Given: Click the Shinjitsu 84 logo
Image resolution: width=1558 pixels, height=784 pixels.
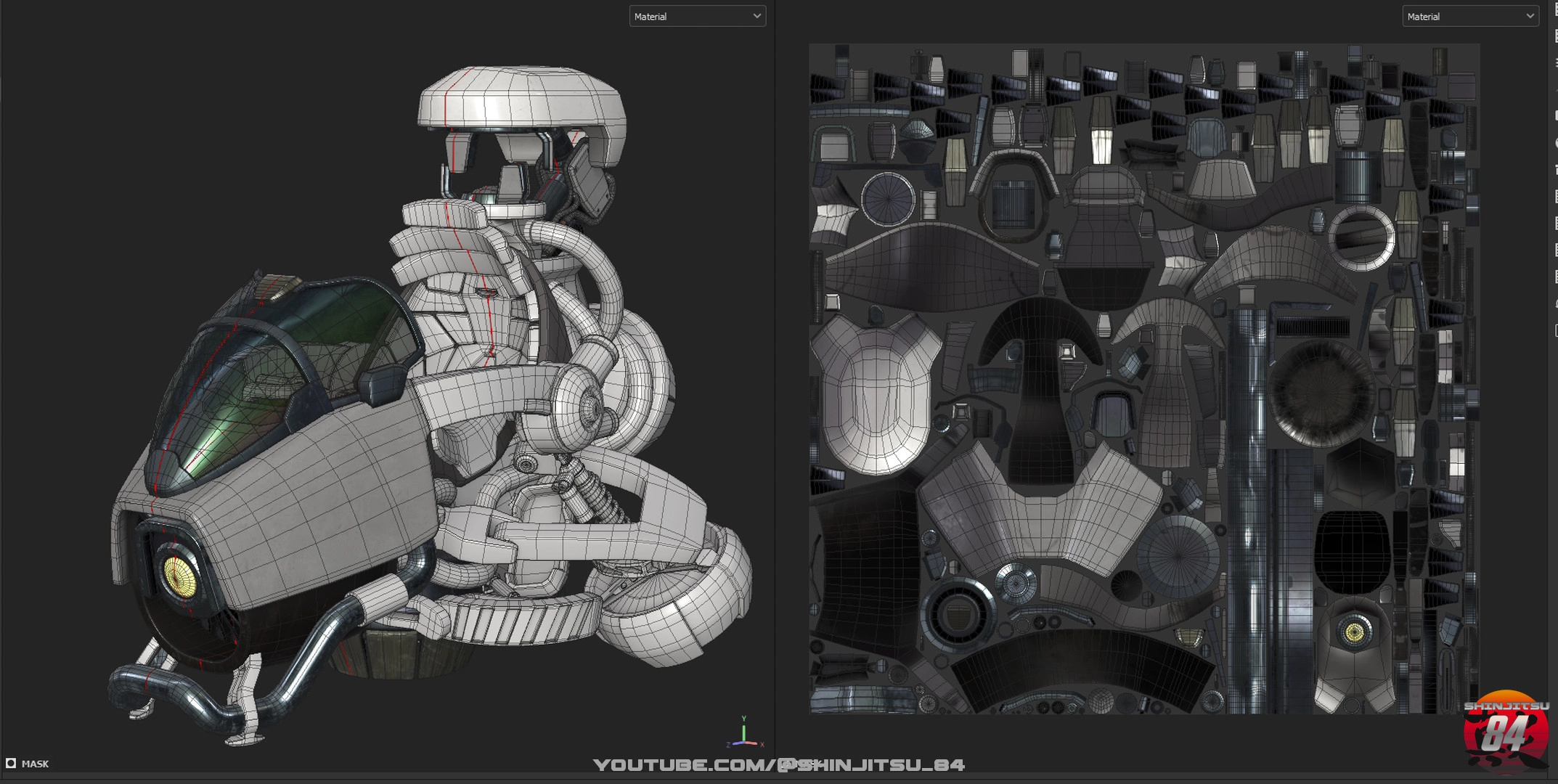Looking at the screenshot, I should click(1504, 732).
